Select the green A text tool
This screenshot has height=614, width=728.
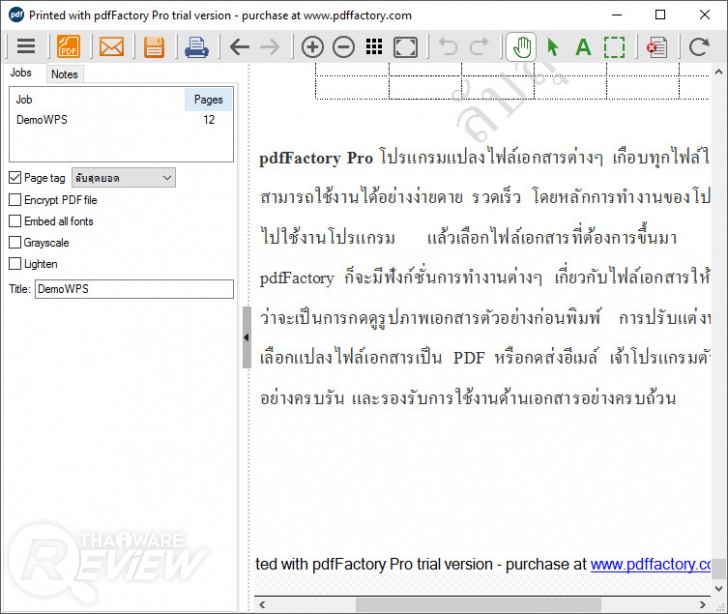[x=583, y=47]
